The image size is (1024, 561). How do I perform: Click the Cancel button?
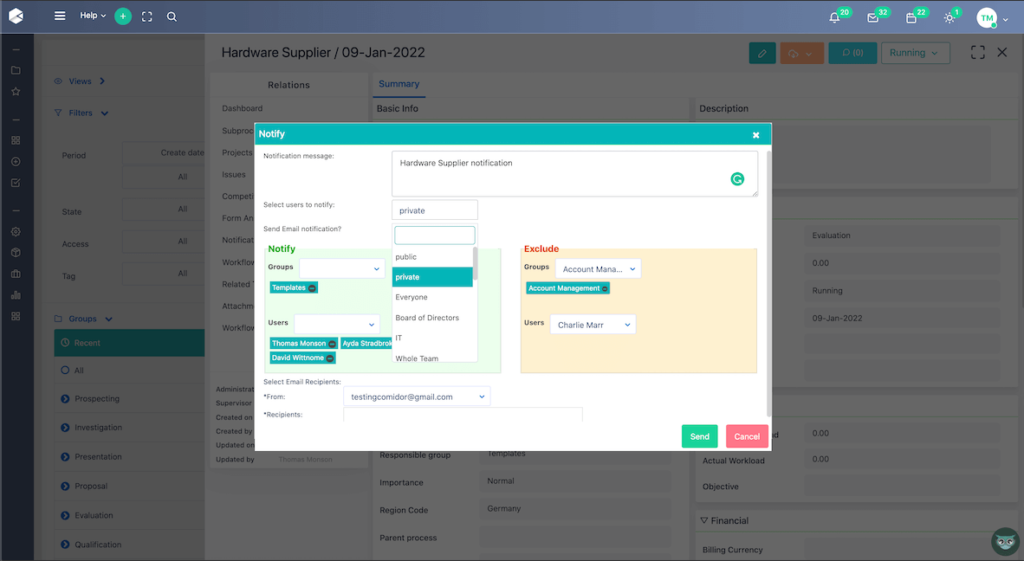click(746, 436)
